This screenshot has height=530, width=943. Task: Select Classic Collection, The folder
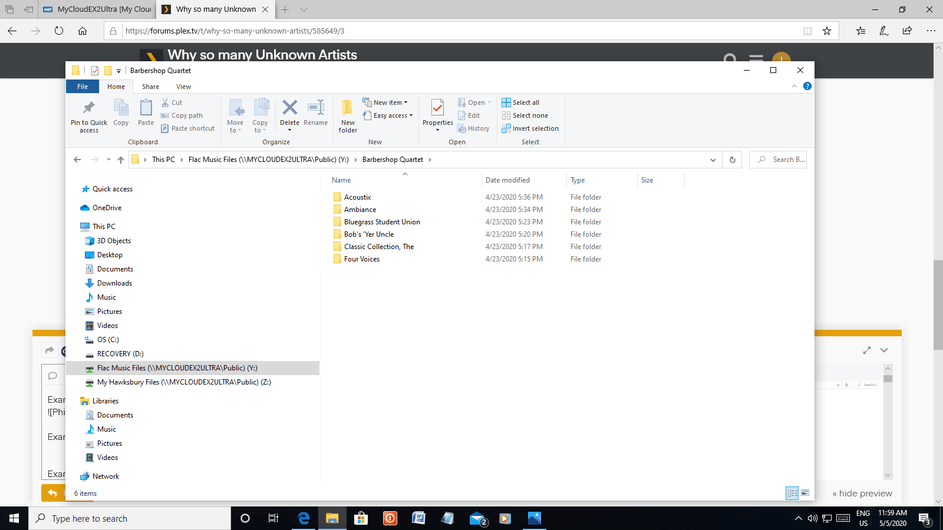point(379,247)
